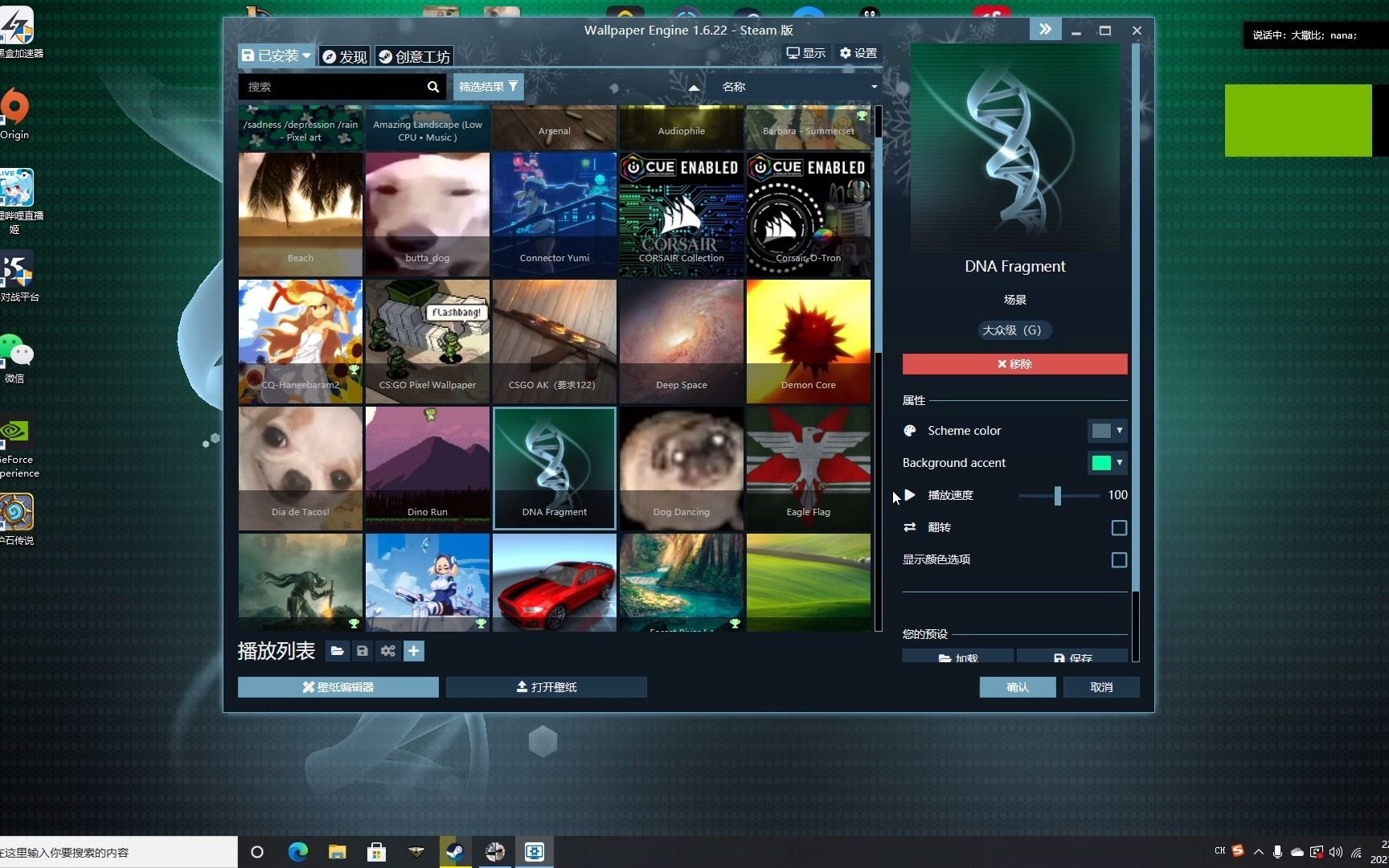This screenshot has width=1389, height=868.
Task: Select the Demon Core wallpaper
Action: point(809,342)
